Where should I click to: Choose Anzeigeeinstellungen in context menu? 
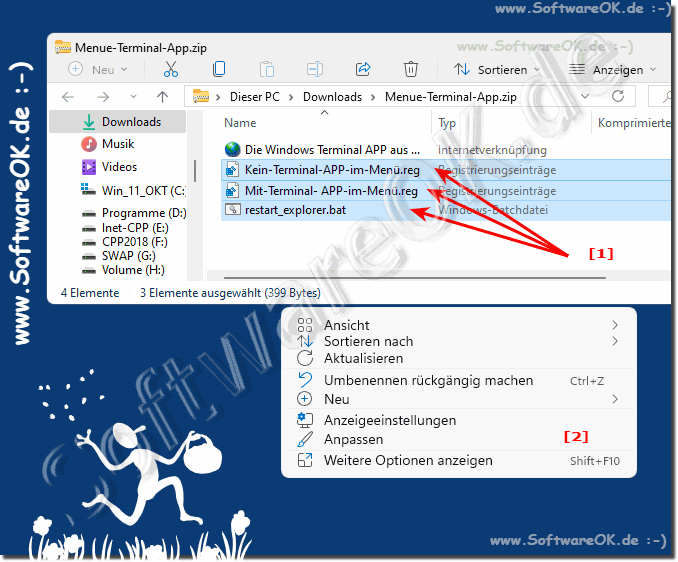[x=458, y=421]
